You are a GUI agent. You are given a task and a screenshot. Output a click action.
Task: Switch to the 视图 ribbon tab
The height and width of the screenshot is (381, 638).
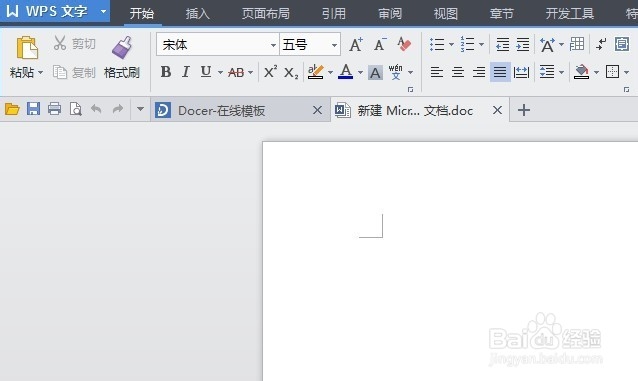coord(446,13)
